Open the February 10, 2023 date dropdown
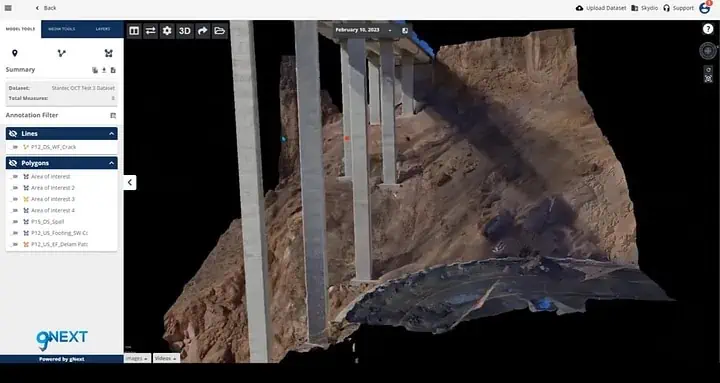This screenshot has width=720, height=383. coord(364,30)
